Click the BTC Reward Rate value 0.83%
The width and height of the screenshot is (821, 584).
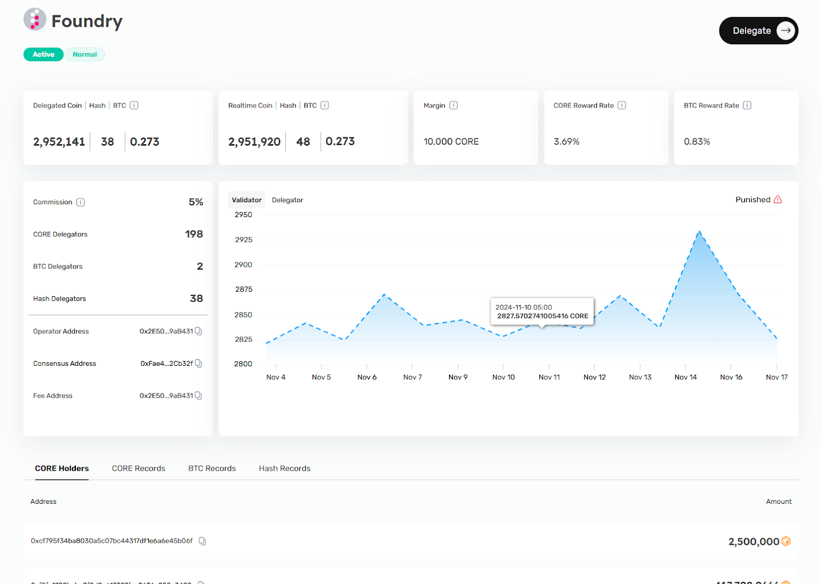[697, 141]
